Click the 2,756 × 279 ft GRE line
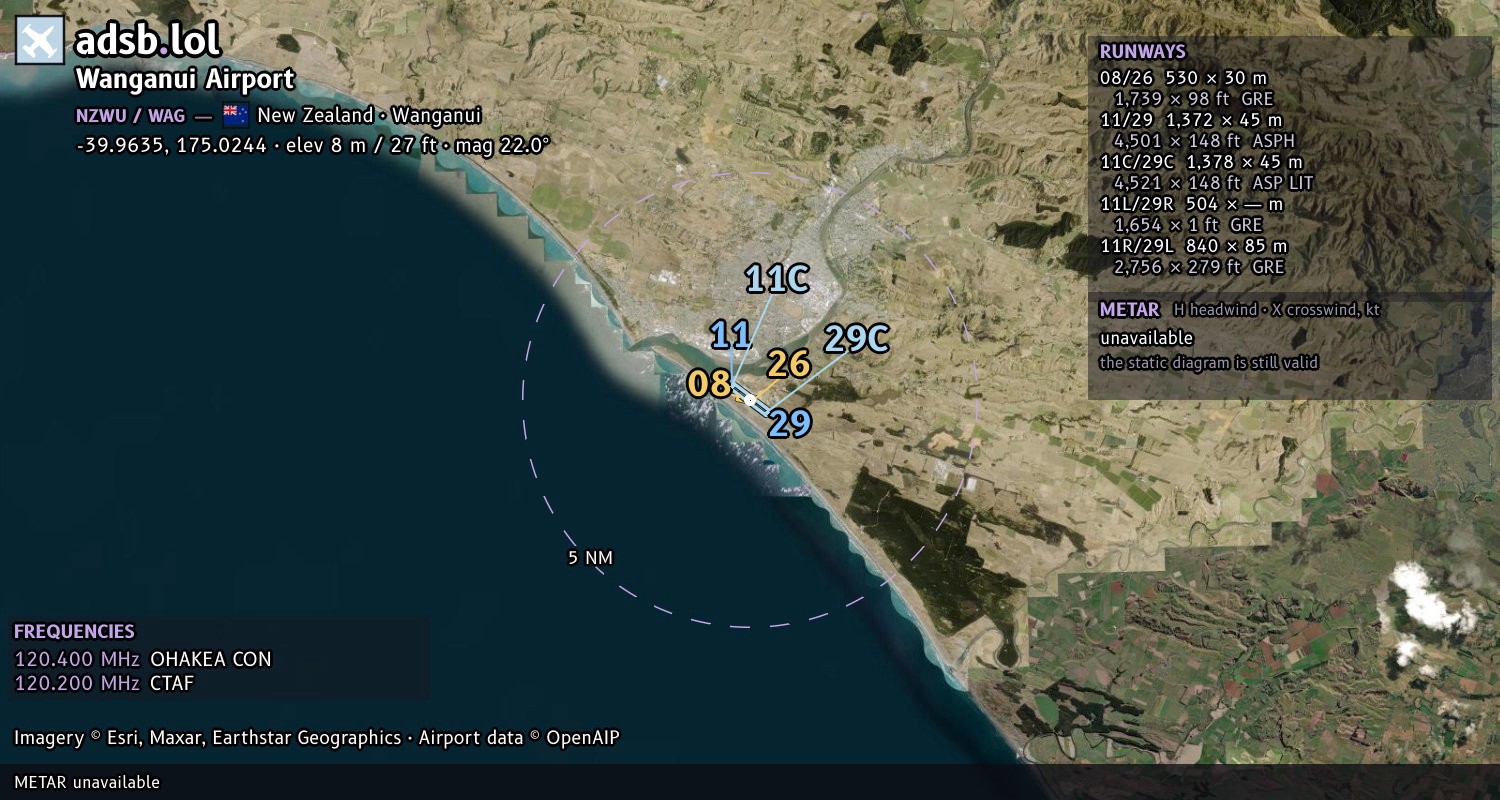Screen dimensions: 1500x800 click(x=1198, y=267)
